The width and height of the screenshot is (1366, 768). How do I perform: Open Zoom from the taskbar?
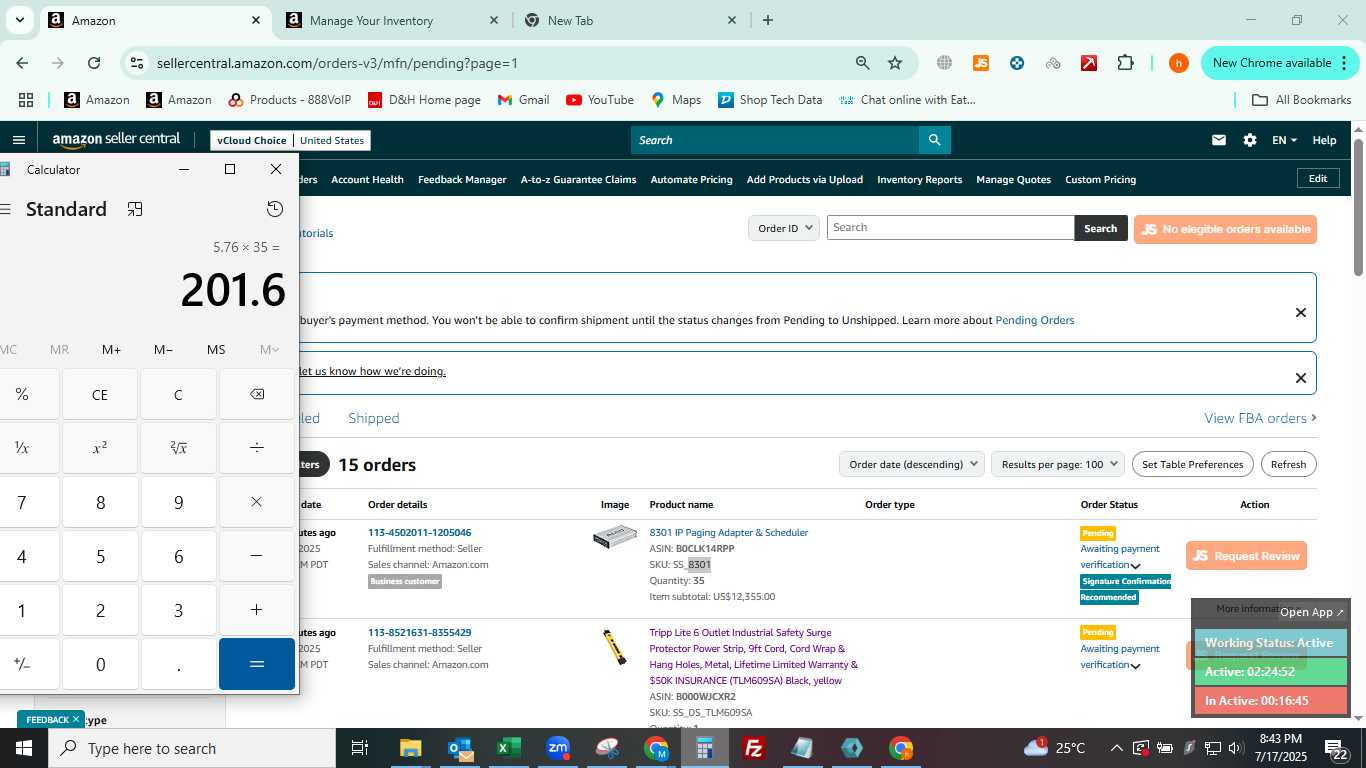(x=558, y=748)
